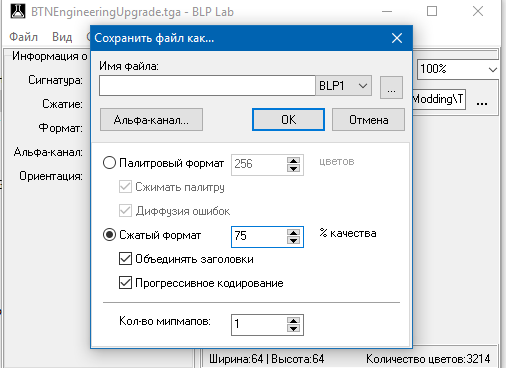Select the Сжатый формат radio button

tap(109, 235)
